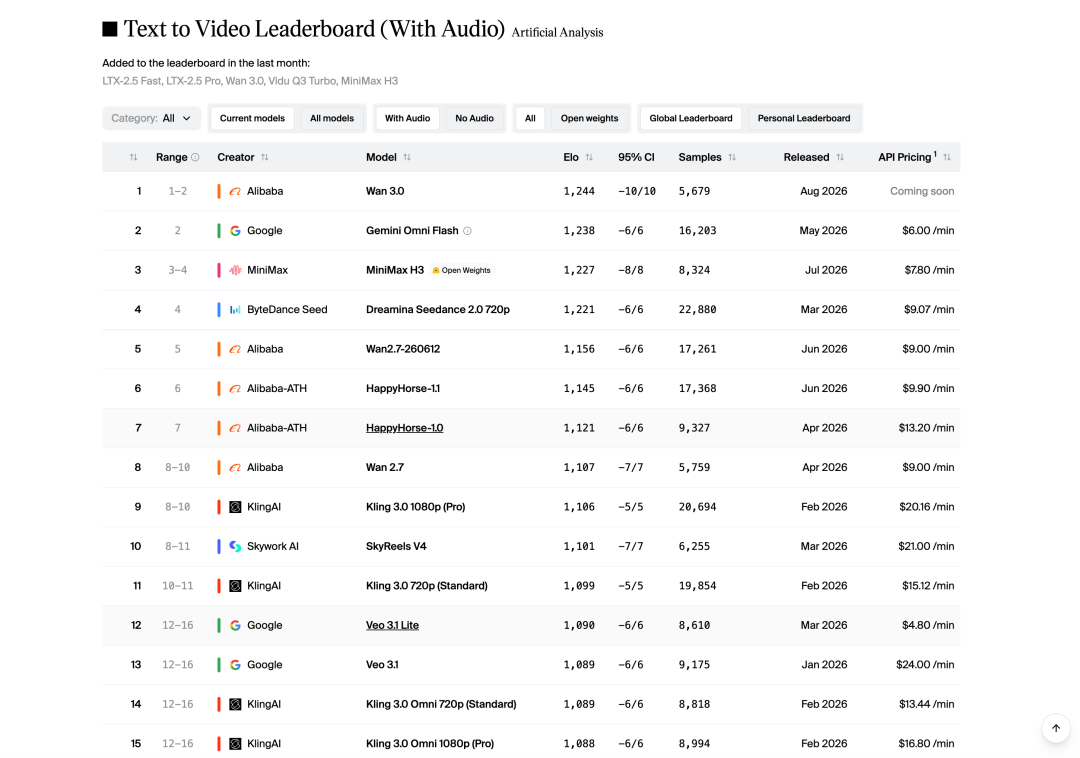1080x758 pixels.
Task: Click the Wan 3.0 model name
Action: pos(385,191)
